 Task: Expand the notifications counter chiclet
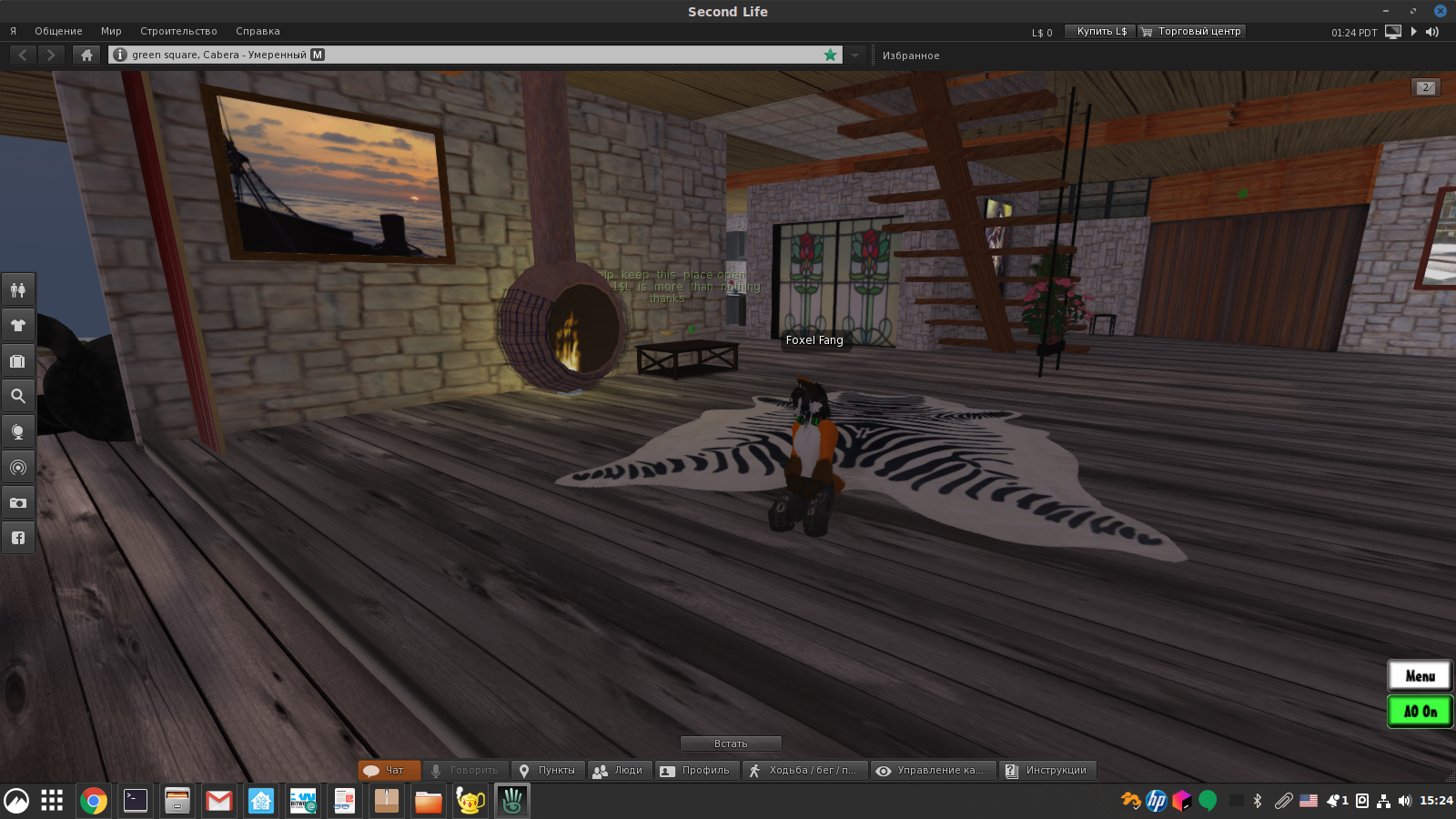pyautogui.click(x=1426, y=87)
